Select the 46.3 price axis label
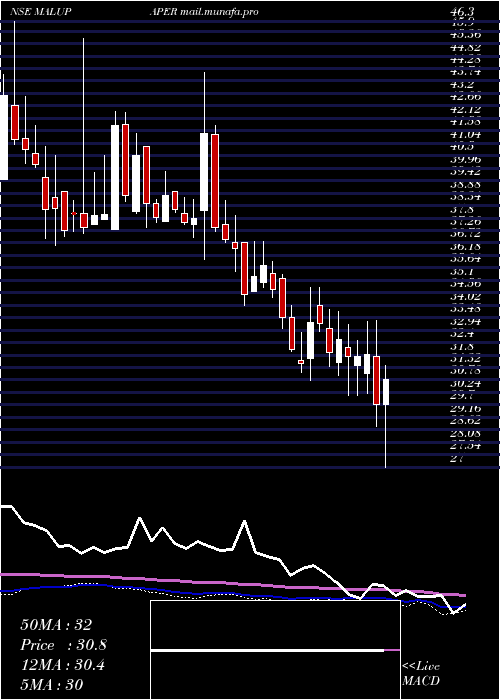This screenshot has height=700, width=500. pyautogui.click(x=462, y=12)
